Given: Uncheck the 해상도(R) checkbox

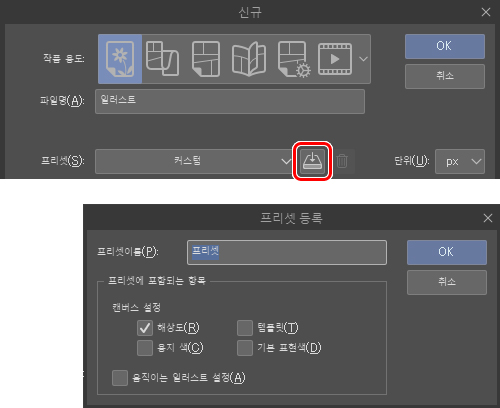Looking at the screenshot, I should pyautogui.click(x=145, y=328).
